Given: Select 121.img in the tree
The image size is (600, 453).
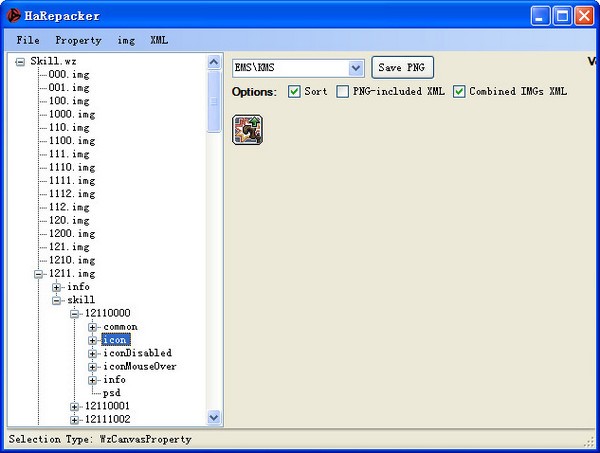Looking at the screenshot, I should pos(69,247).
